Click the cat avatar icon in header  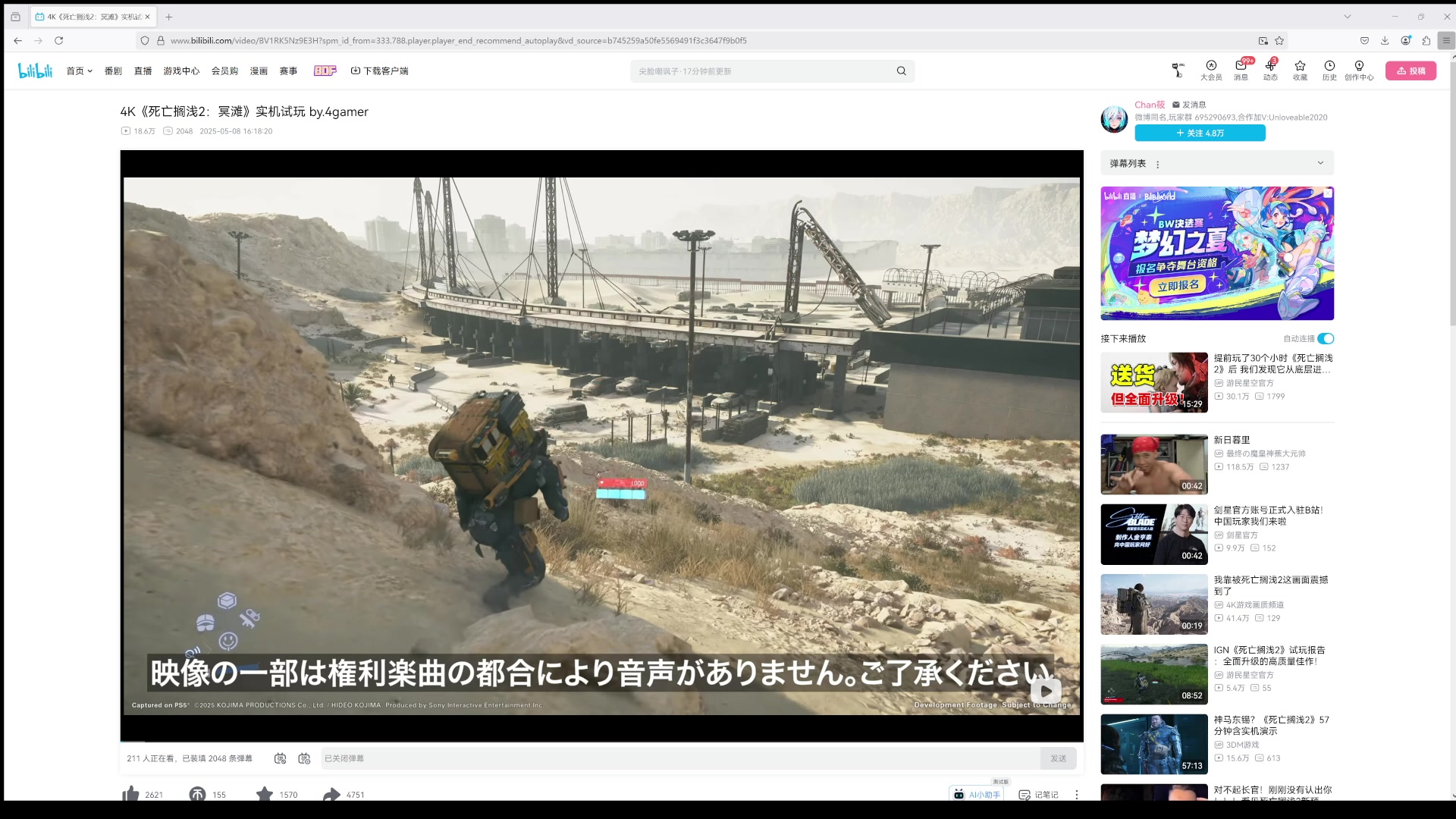coord(1177,71)
